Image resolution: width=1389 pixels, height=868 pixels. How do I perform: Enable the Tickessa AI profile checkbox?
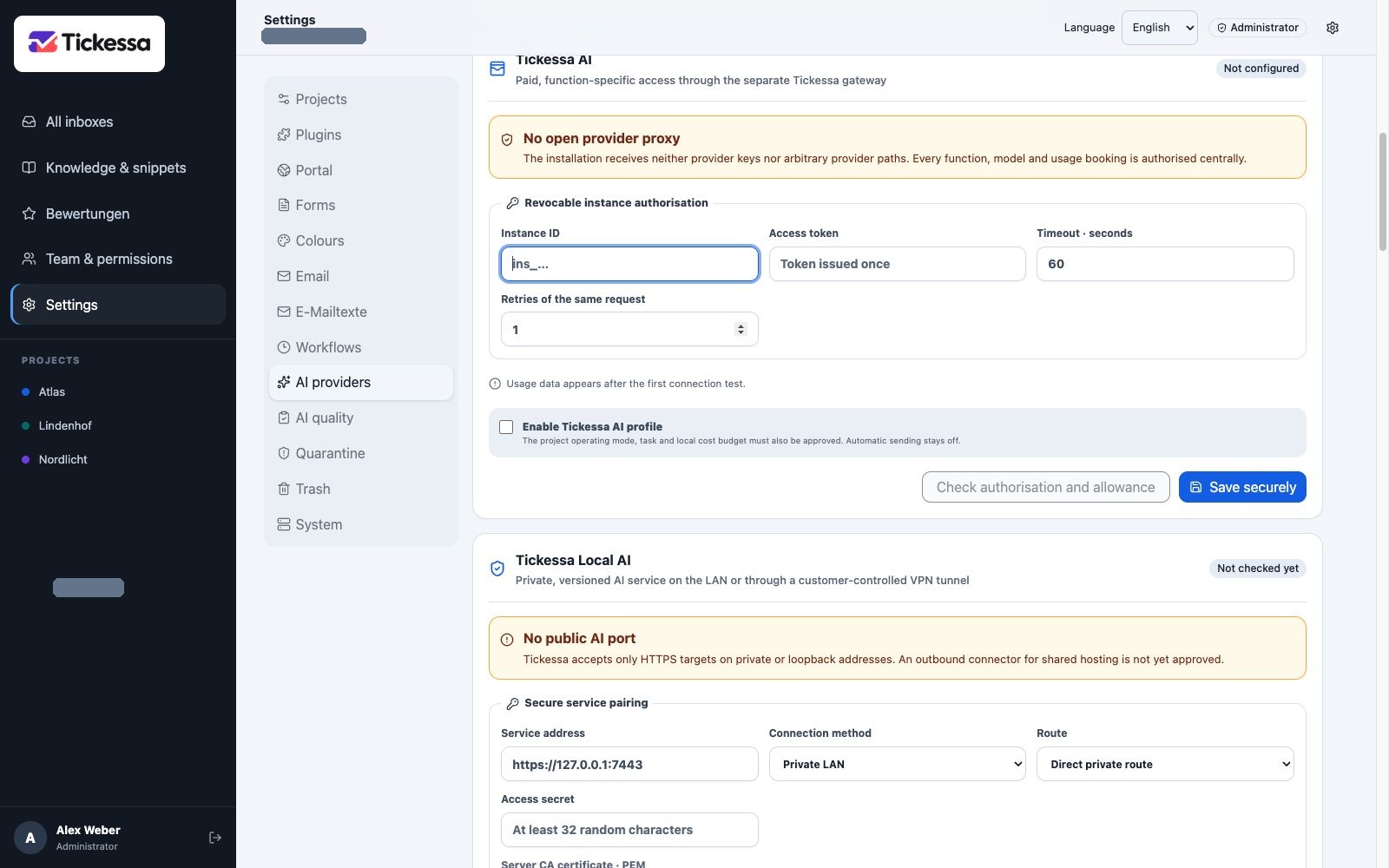506,427
